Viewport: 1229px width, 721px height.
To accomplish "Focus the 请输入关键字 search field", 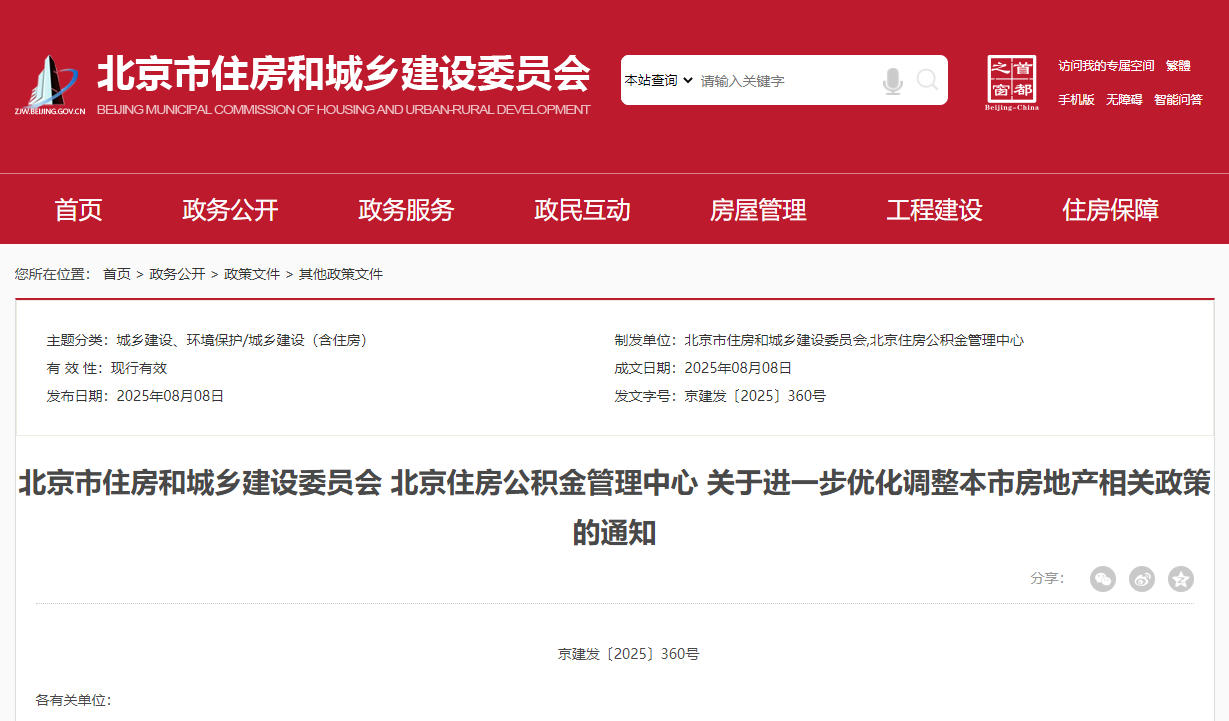I will (785, 81).
